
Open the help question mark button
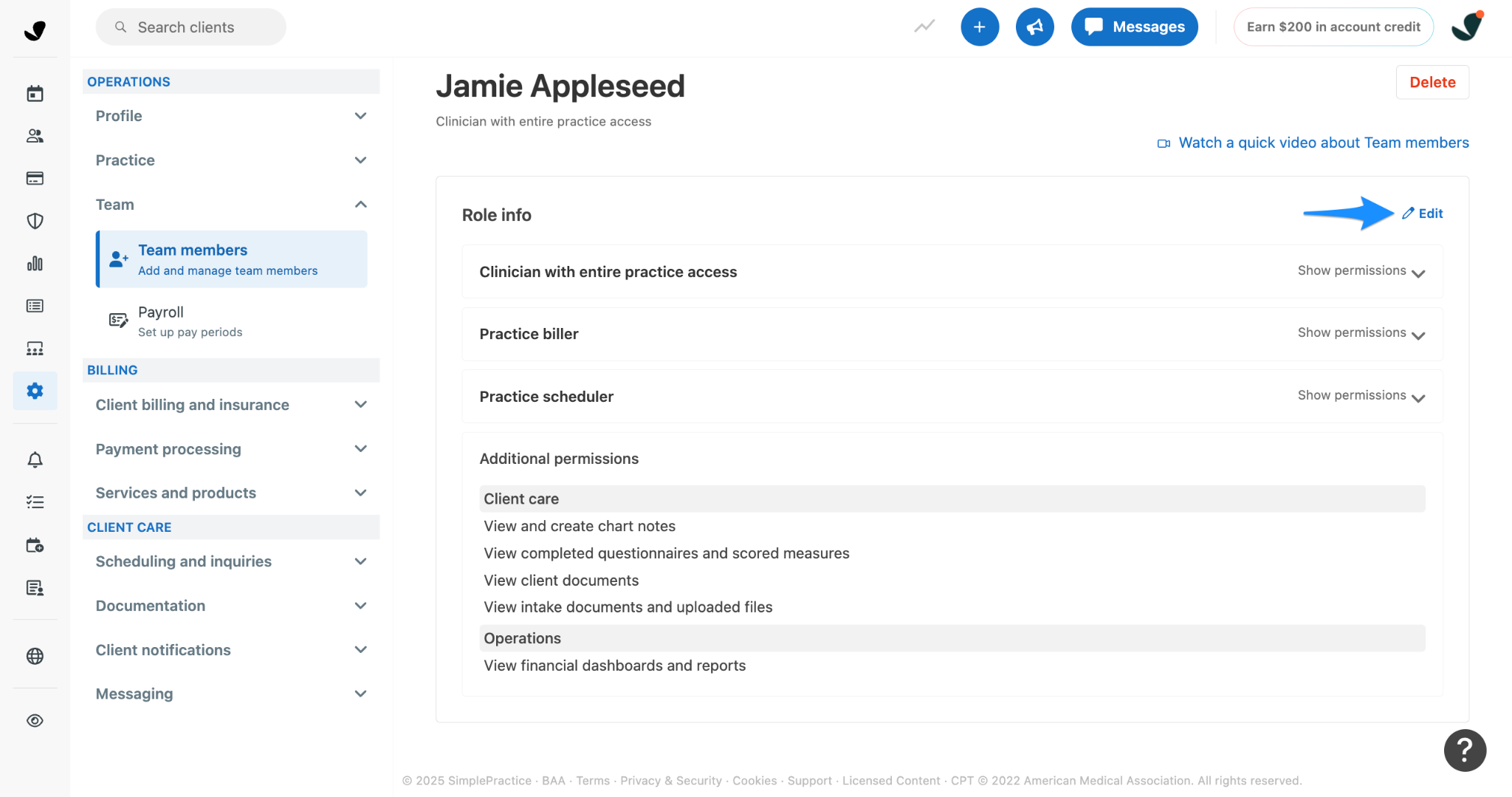pos(1465,750)
